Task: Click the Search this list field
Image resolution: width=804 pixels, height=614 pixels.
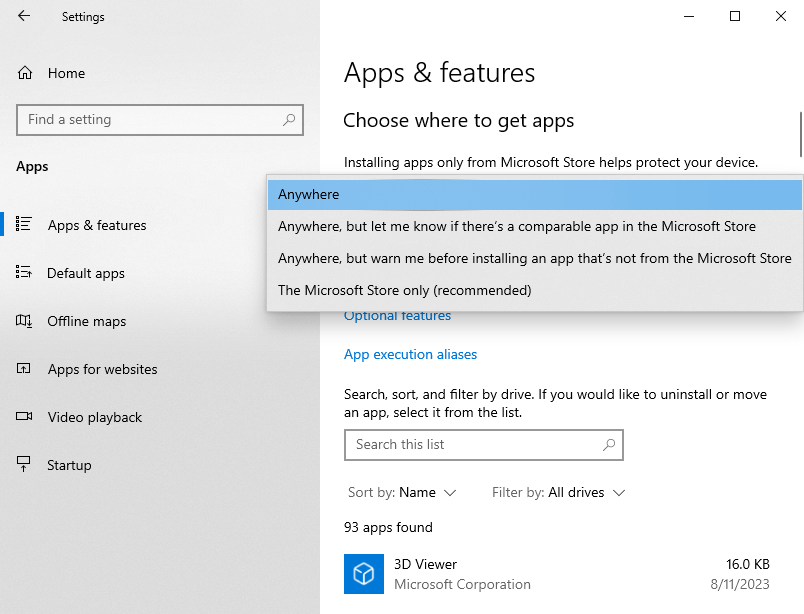Action: tap(473, 445)
